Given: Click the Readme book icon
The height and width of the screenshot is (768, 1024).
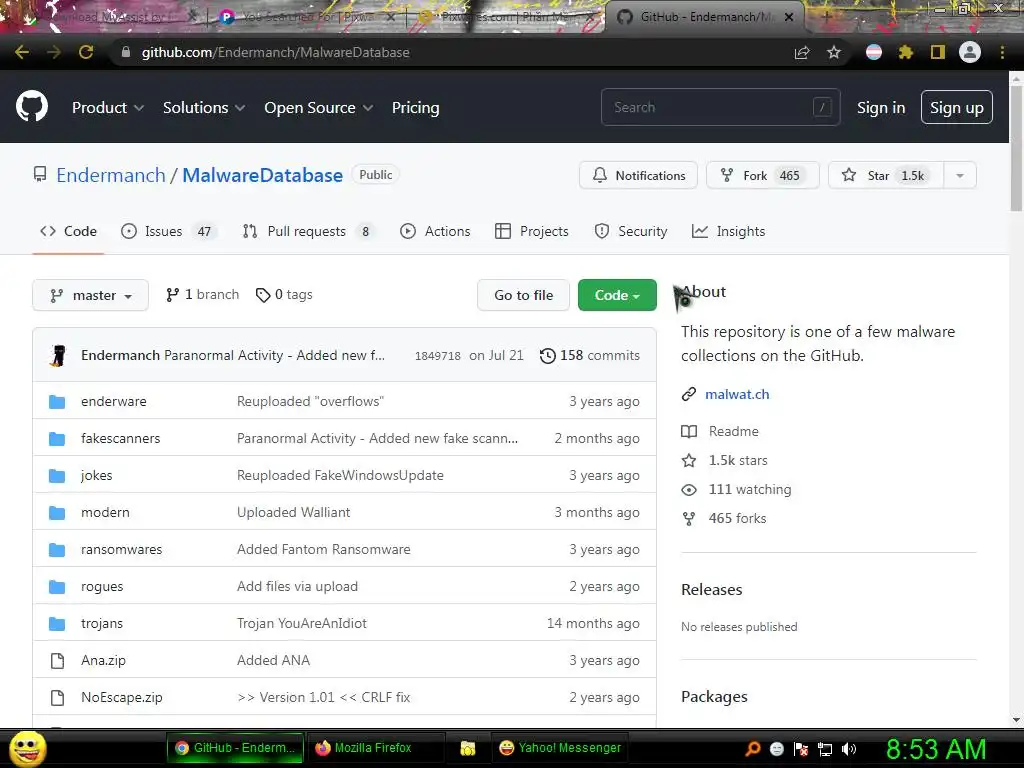Looking at the screenshot, I should (689, 432).
